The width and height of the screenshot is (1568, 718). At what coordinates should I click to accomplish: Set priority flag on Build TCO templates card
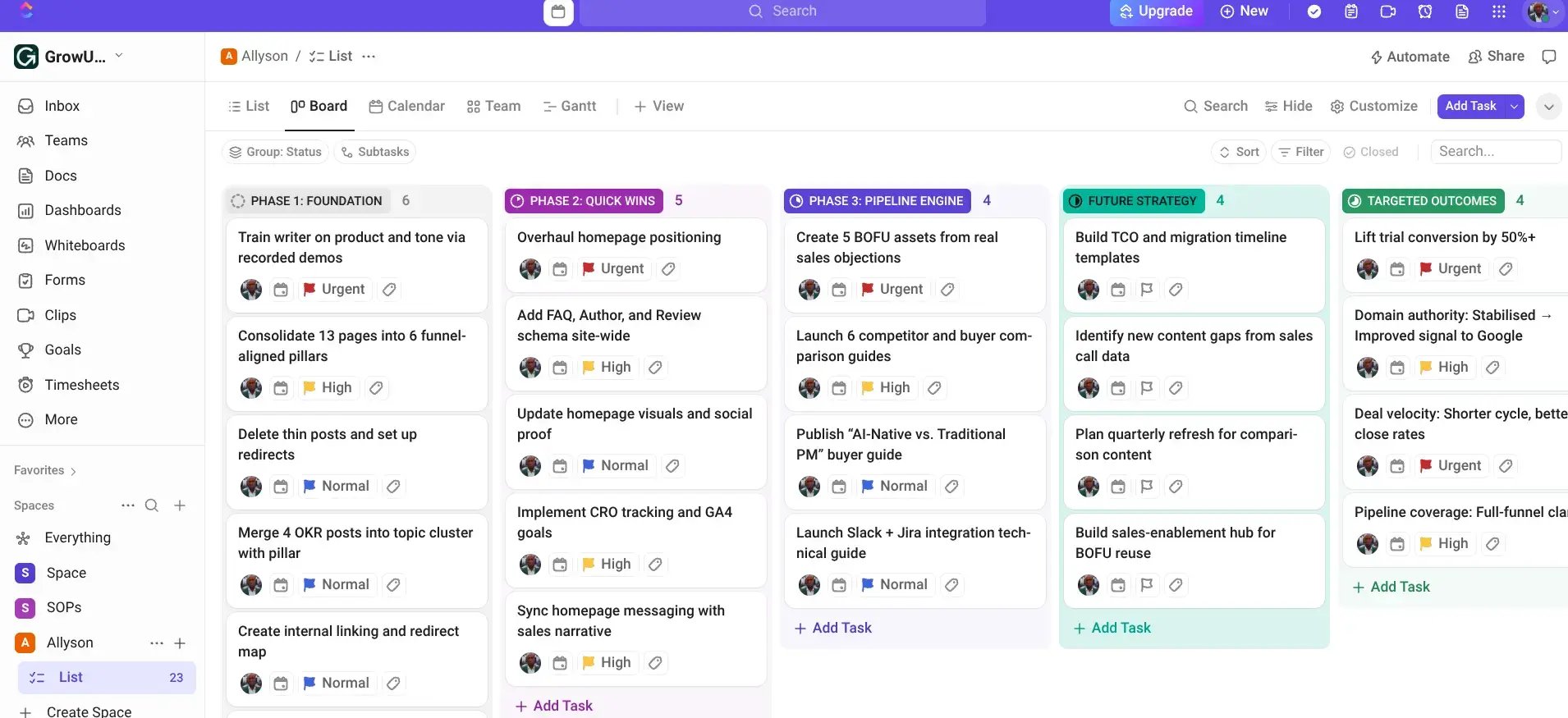pos(1147,290)
